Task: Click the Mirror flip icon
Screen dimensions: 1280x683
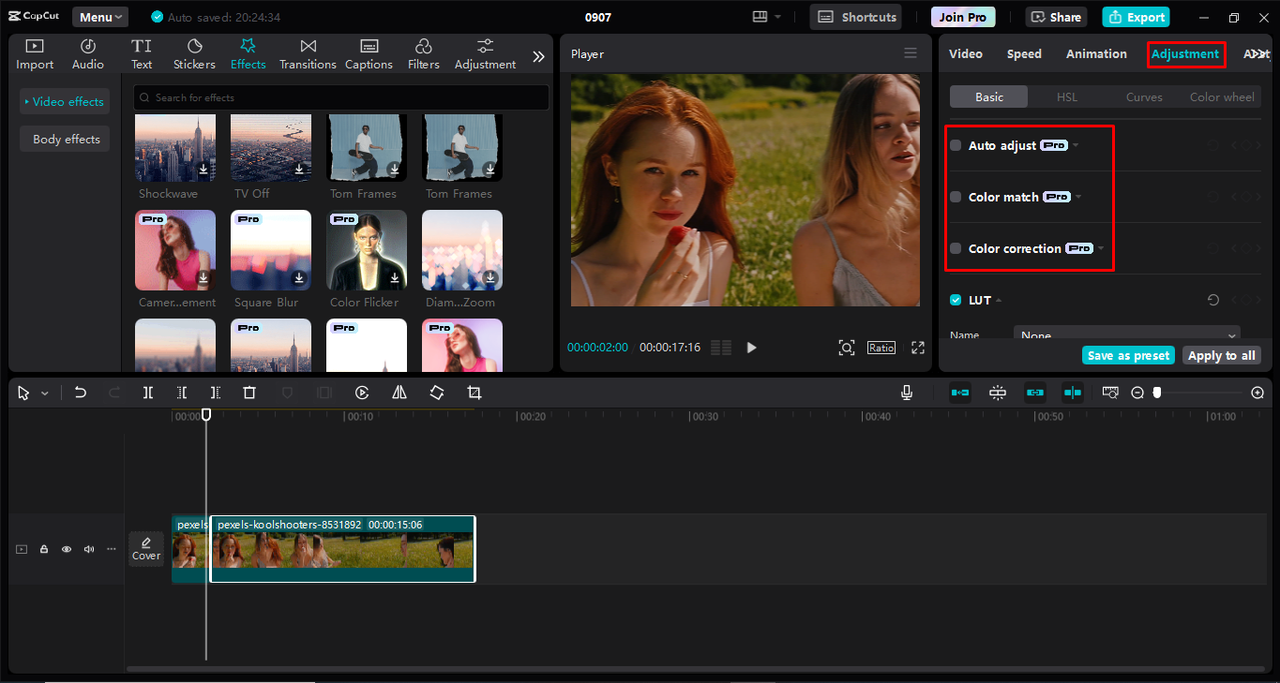Action: tap(399, 393)
